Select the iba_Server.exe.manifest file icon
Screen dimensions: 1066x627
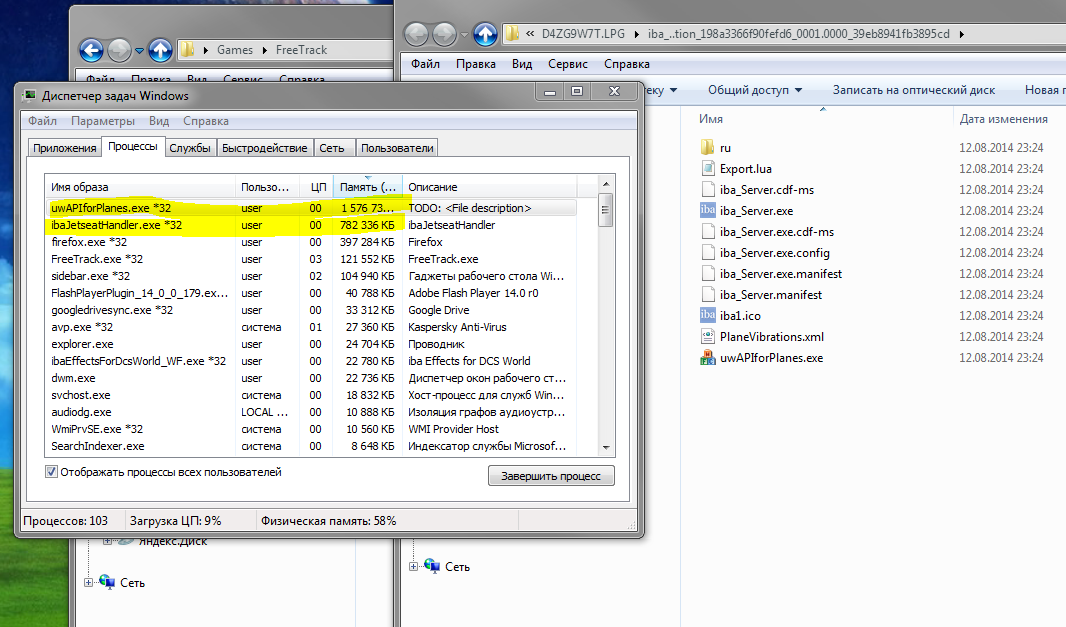pyautogui.click(x=707, y=274)
